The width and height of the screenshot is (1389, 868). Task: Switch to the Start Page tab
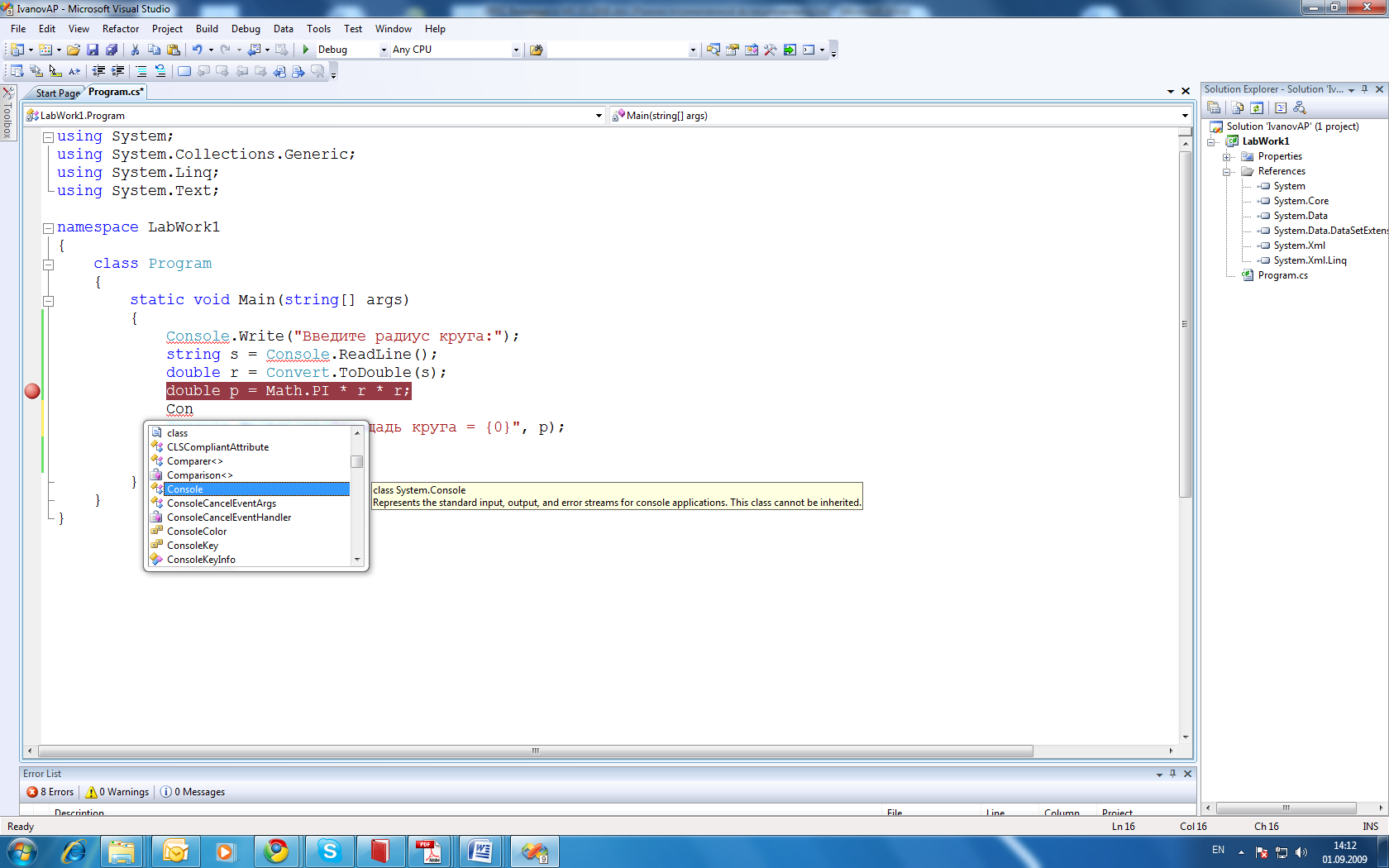pyautogui.click(x=58, y=93)
